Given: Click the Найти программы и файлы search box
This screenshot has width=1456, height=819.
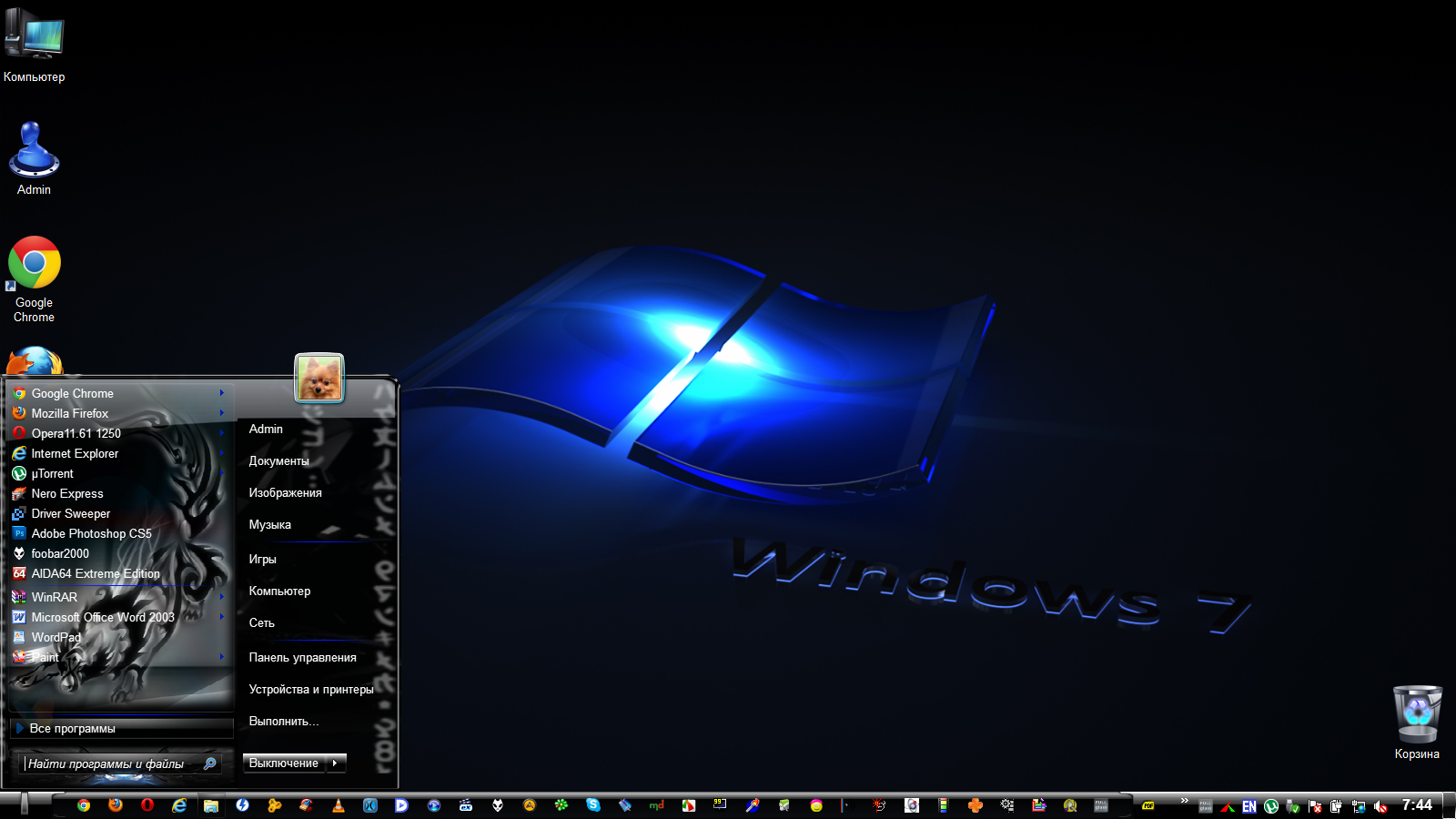Looking at the screenshot, I should [x=109, y=763].
